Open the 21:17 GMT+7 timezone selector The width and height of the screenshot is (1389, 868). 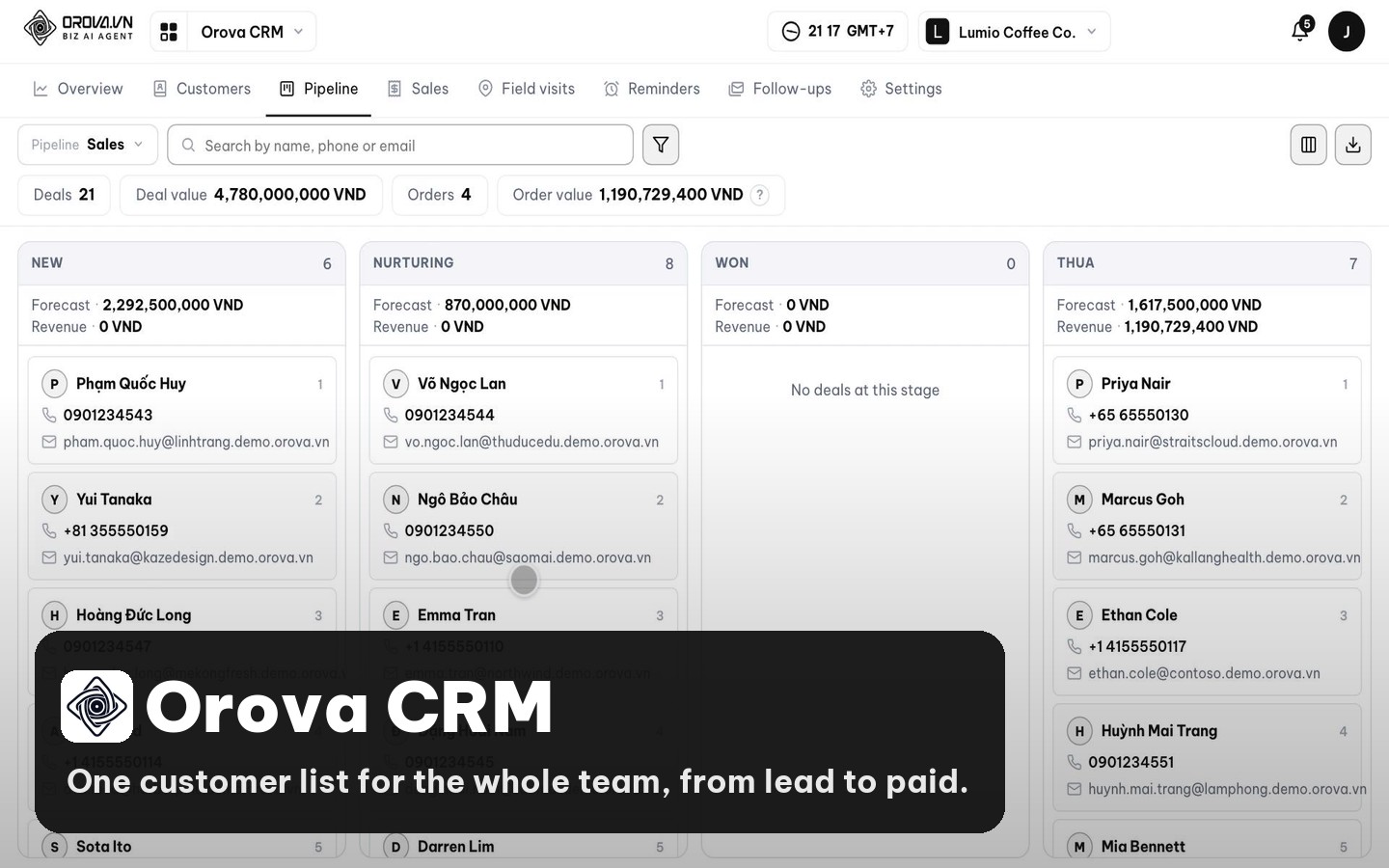[837, 32]
